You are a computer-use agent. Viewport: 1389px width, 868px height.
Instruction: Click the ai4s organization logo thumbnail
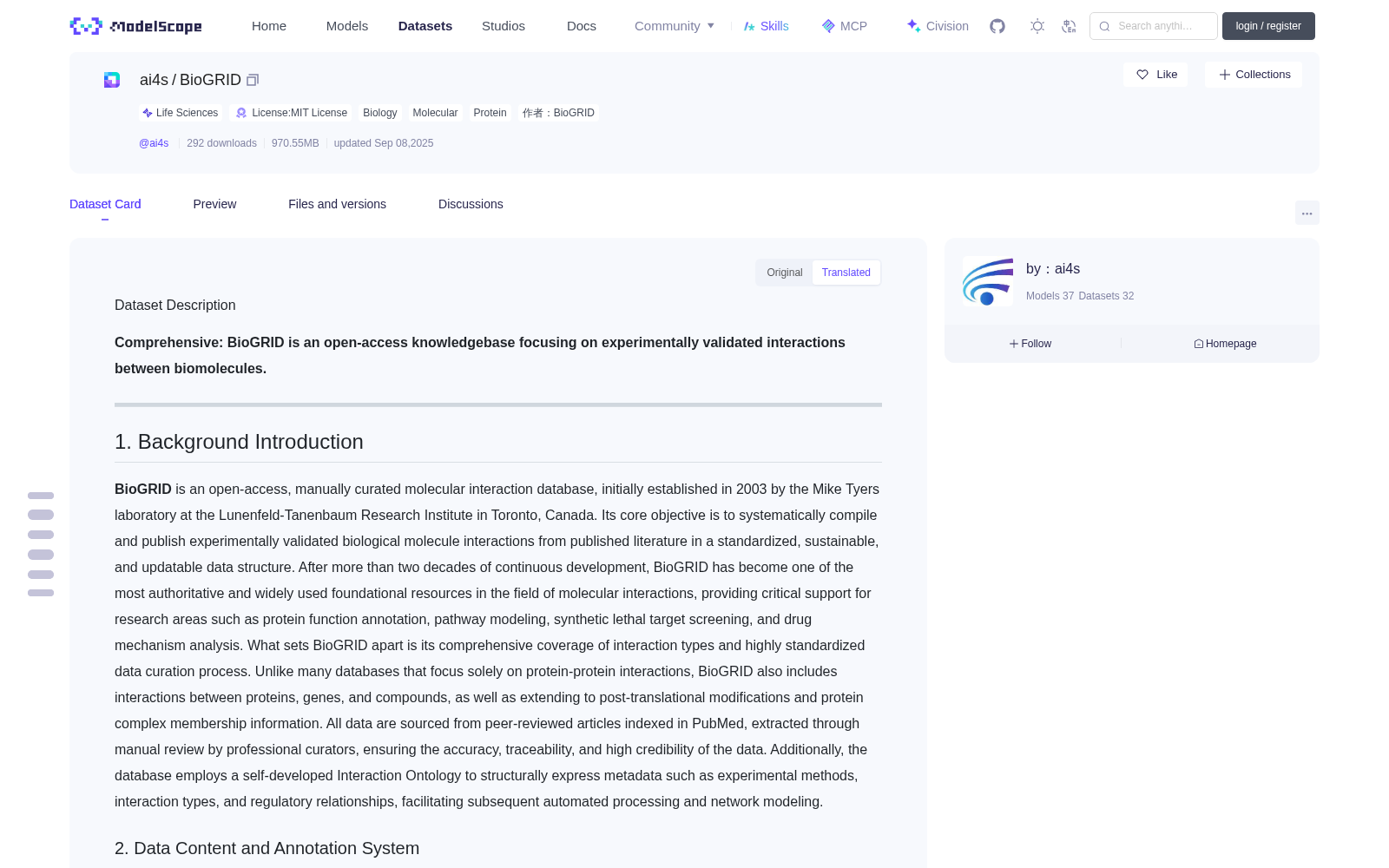tap(988, 281)
